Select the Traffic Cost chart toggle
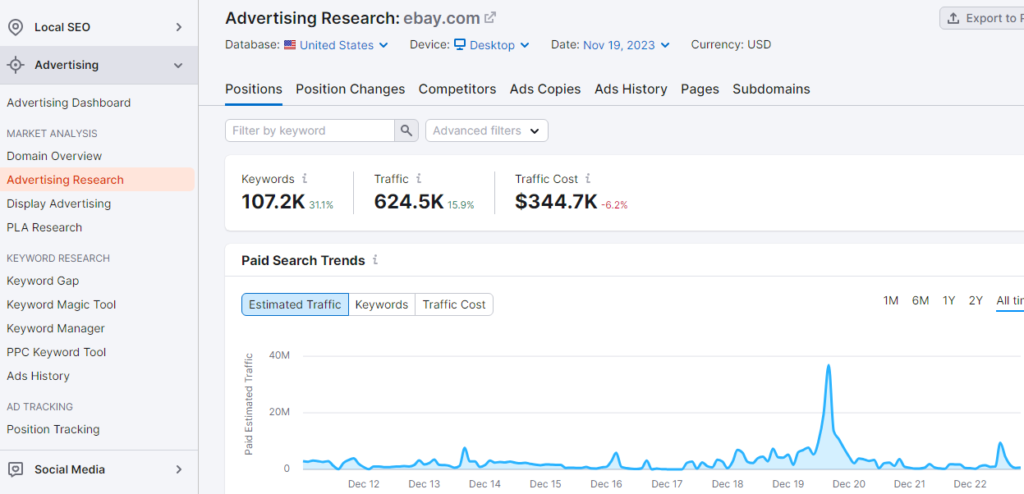The width and height of the screenshot is (1024, 494). pos(454,305)
